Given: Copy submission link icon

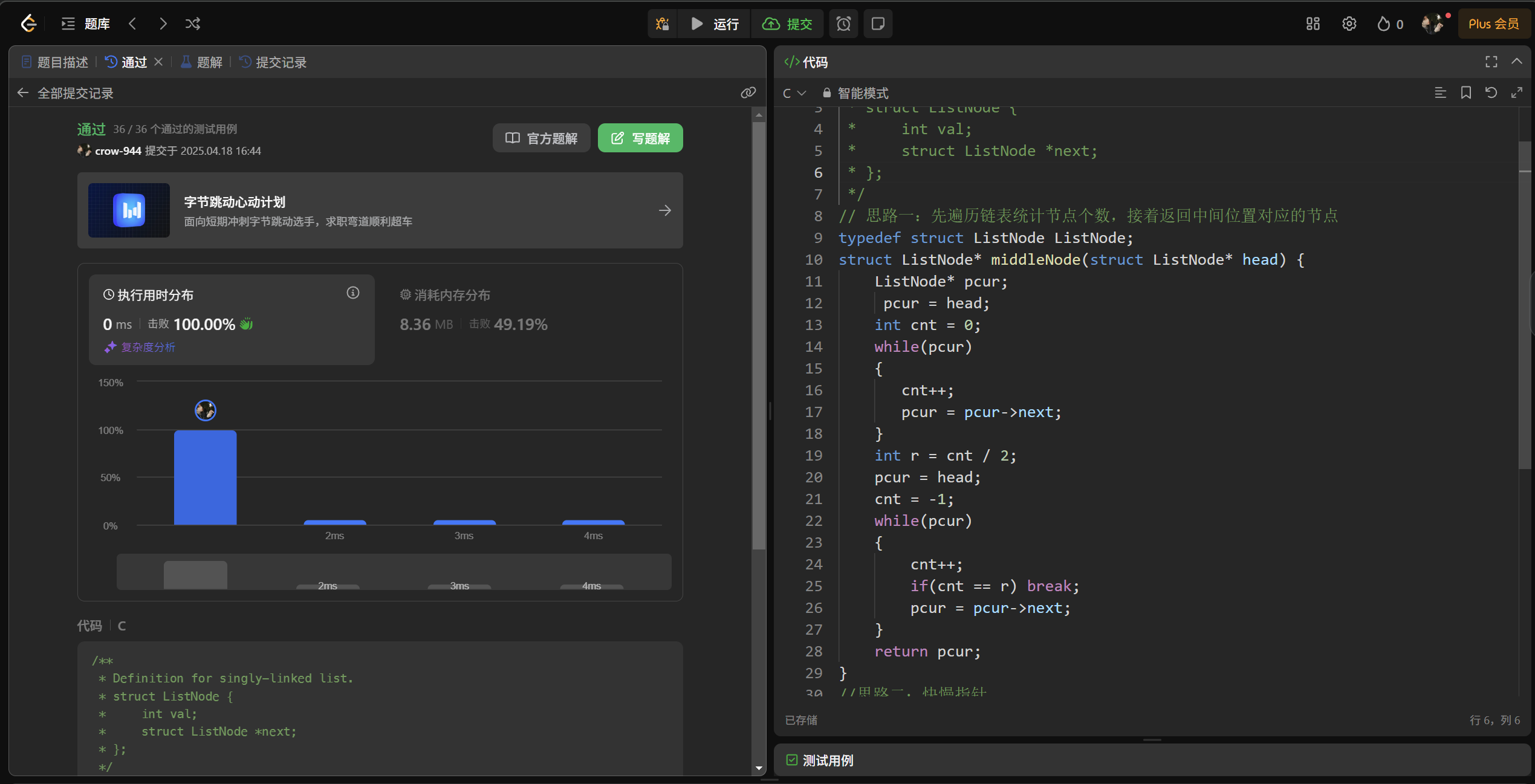Looking at the screenshot, I should 748,92.
